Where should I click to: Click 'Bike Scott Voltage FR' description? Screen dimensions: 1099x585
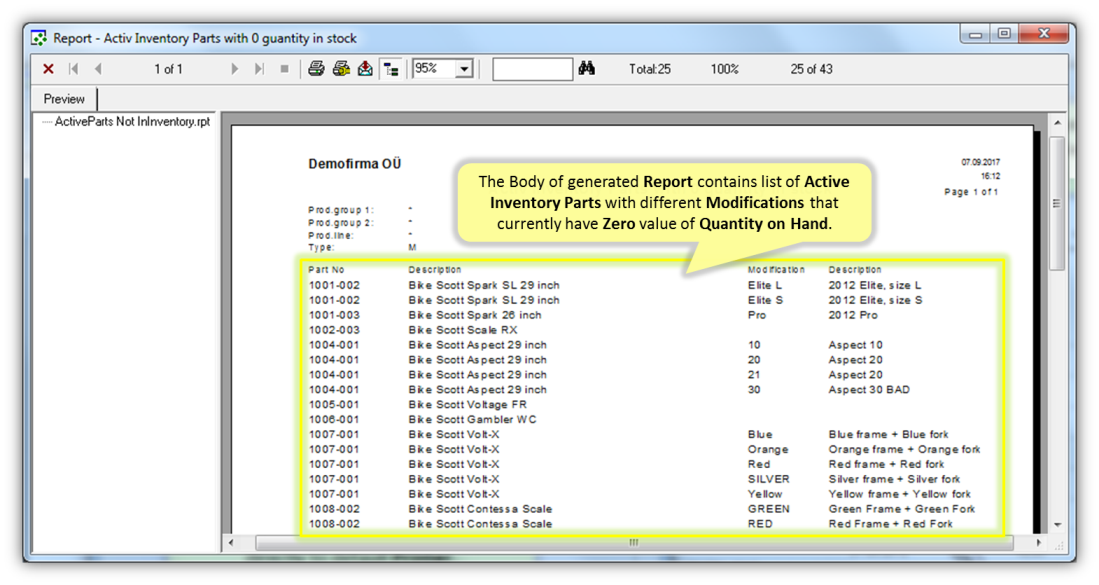pos(467,404)
